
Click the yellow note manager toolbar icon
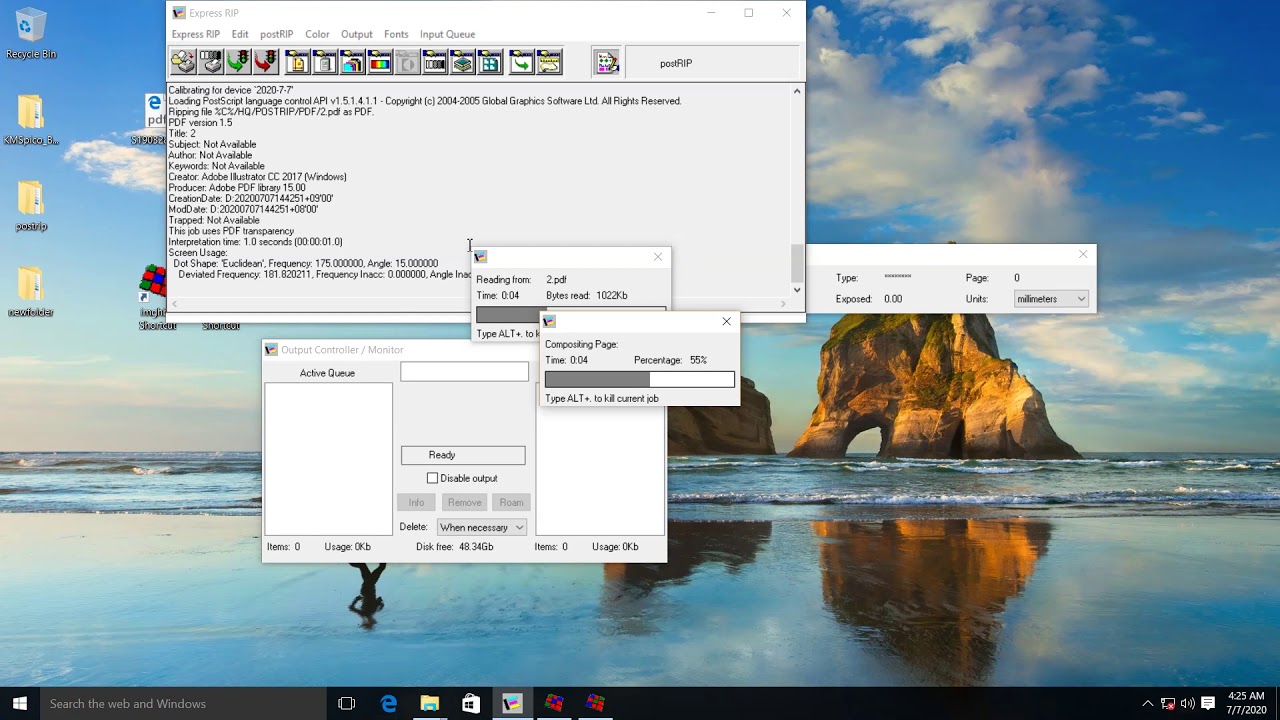coord(549,63)
